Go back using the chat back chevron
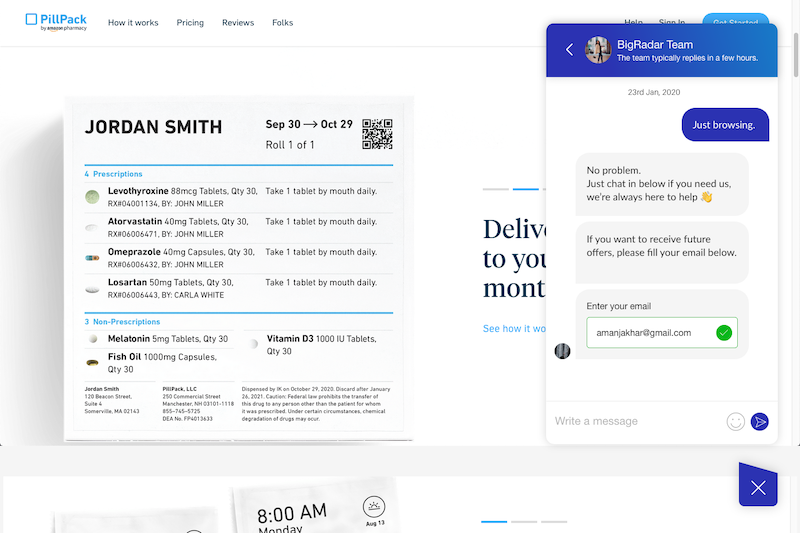 coord(570,49)
